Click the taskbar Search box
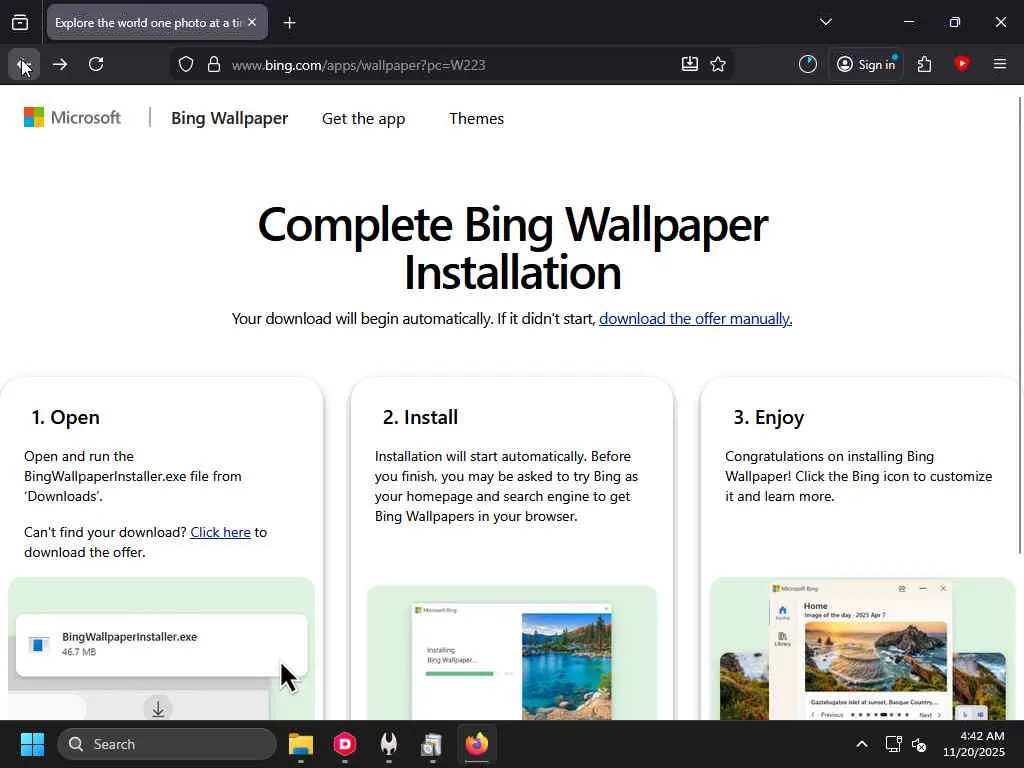 point(167,744)
